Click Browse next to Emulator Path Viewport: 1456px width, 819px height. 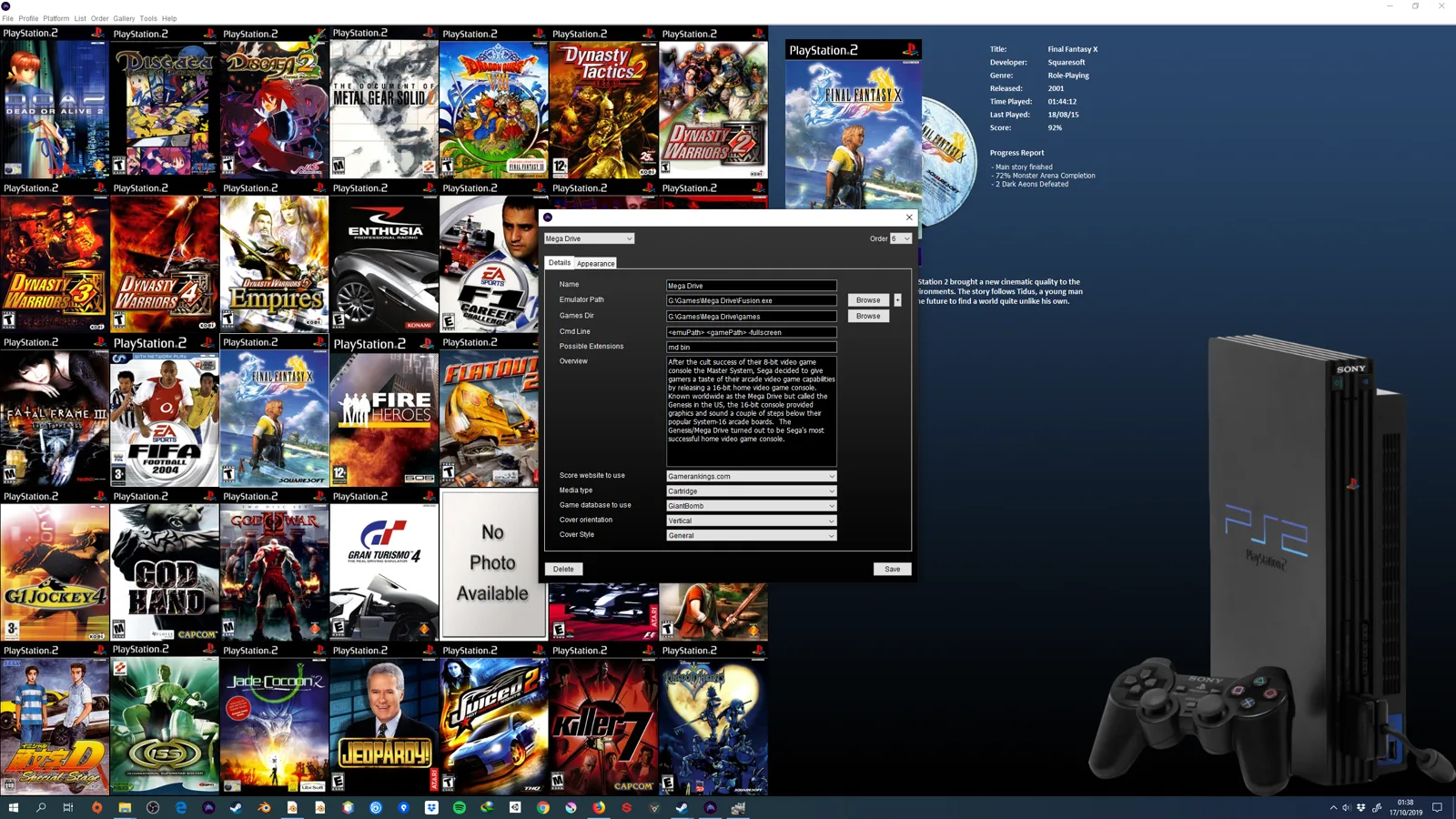click(x=868, y=299)
